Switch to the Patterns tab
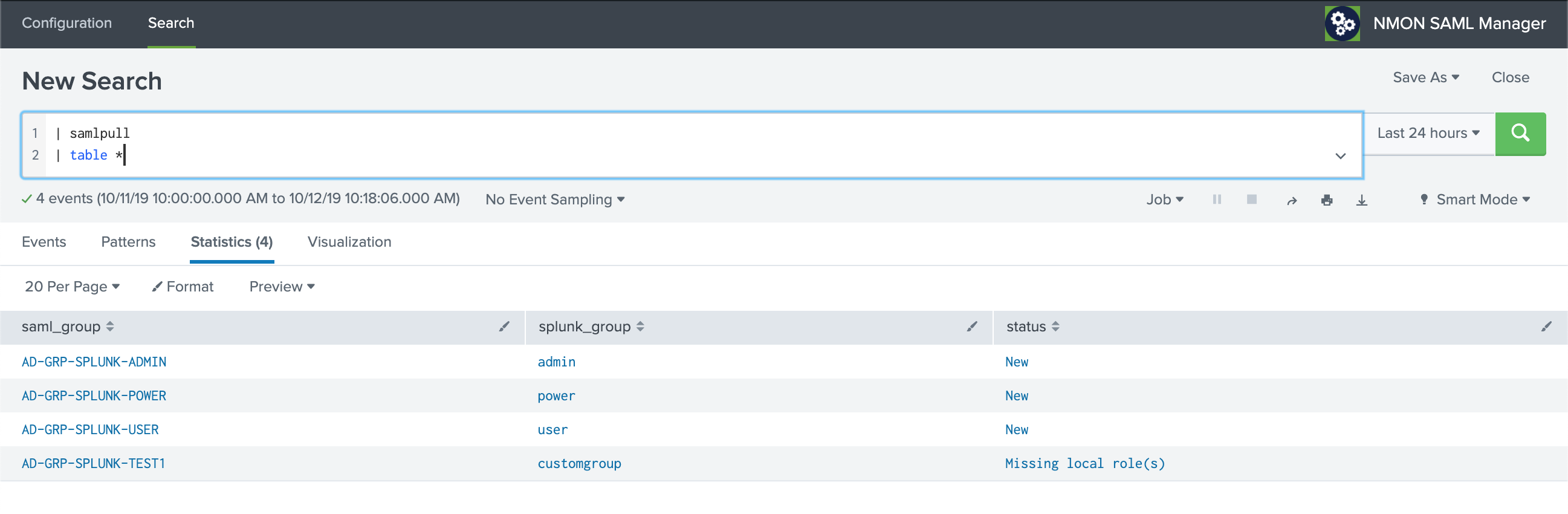The image size is (1568, 514). [x=128, y=242]
